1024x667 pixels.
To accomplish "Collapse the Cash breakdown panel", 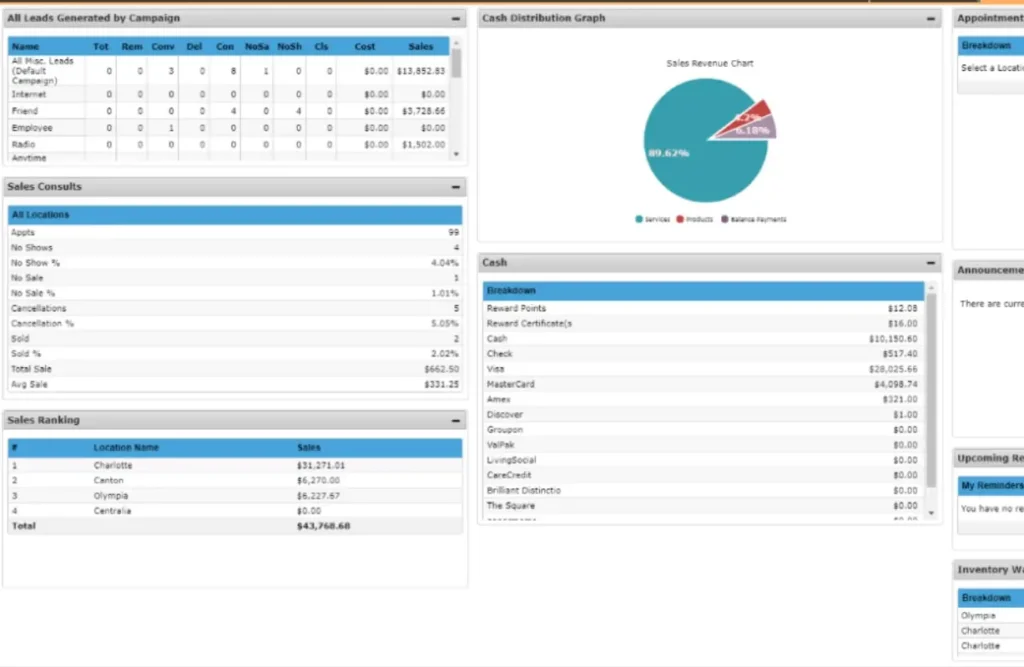I will 931,262.
